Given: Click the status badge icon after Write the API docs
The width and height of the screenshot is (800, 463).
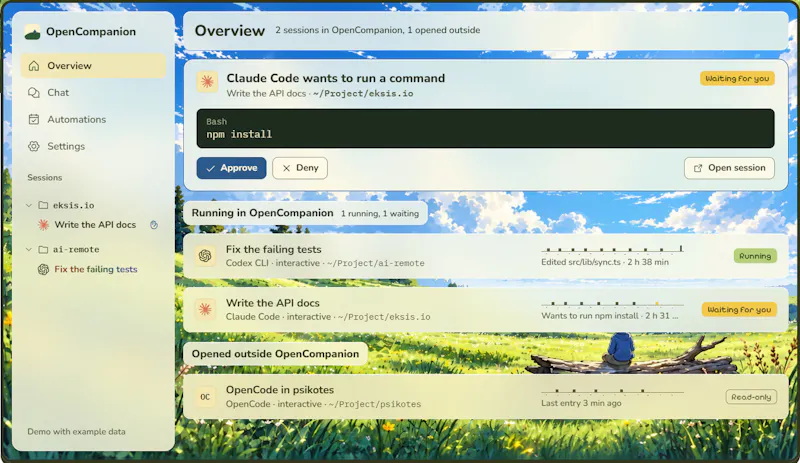Looking at the screenshot, I should click(154, 225).
